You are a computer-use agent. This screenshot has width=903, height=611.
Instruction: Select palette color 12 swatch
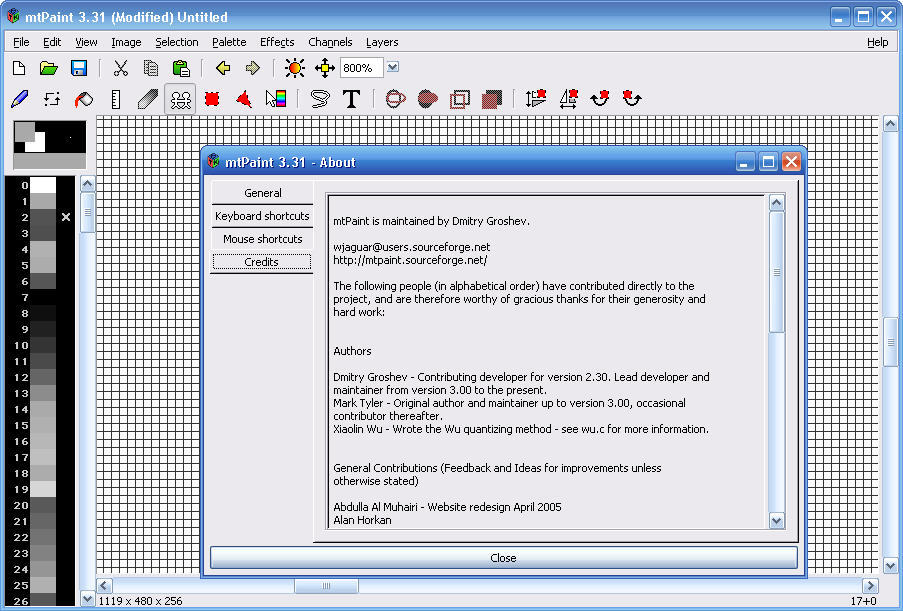pos(43,377)
